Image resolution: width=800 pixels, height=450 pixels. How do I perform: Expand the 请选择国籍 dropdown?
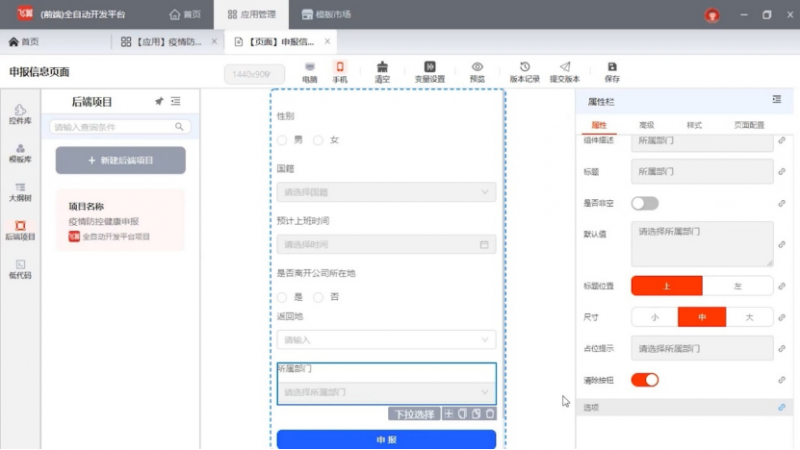pyautogui.click(x=386, y=191)
